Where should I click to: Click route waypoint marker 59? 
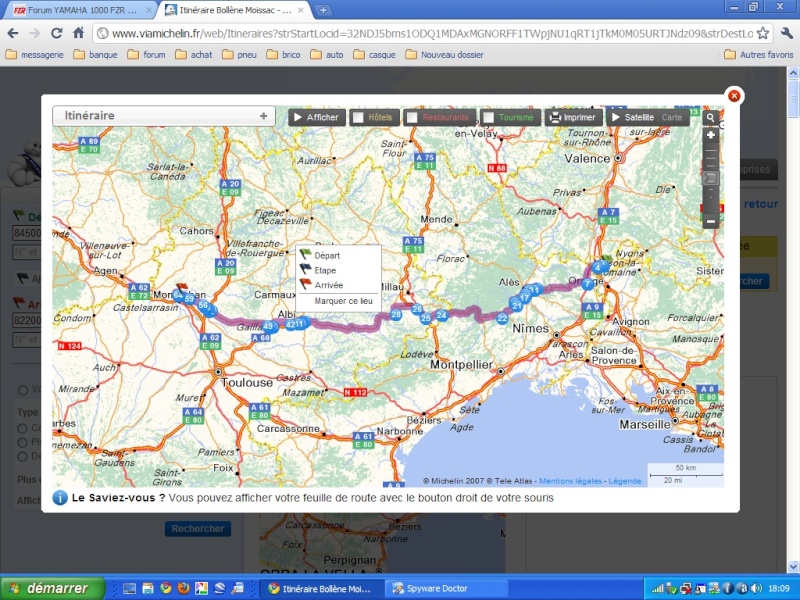point(189,298)
